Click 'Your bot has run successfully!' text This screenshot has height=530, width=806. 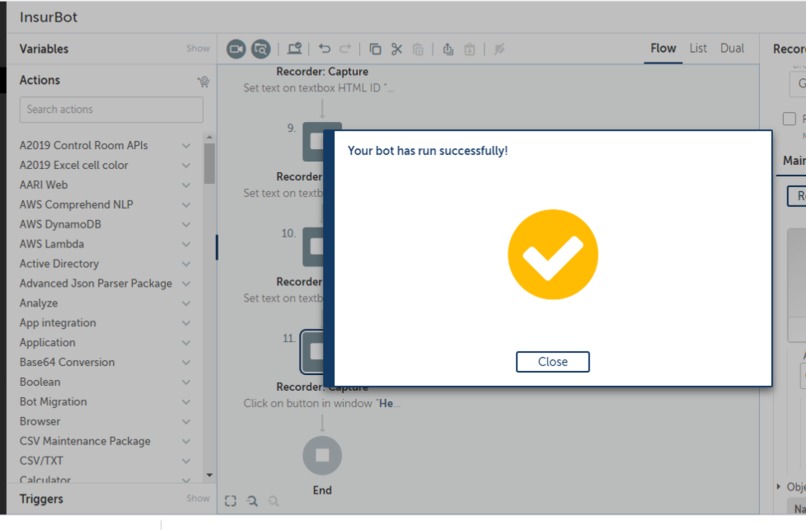click(428, 151)
